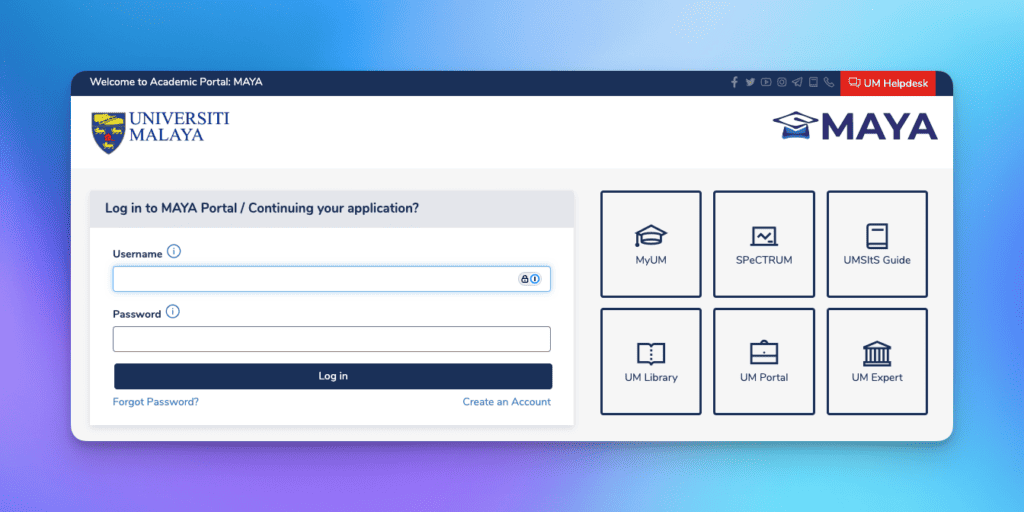
Task: Click 'Welcome to Academic Portal: MAYA' text
Action: [x=176, y=82]
